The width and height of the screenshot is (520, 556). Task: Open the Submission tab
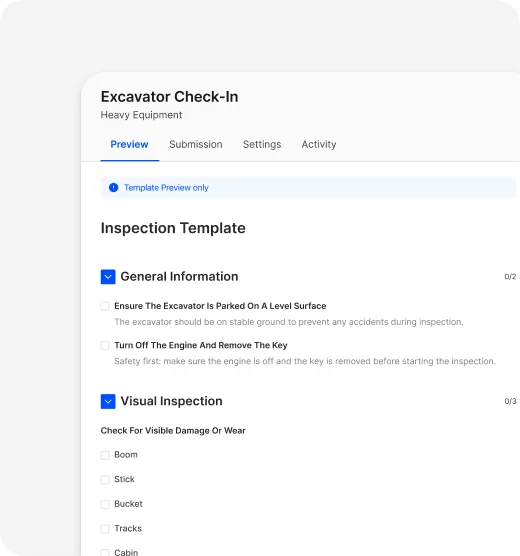click(x=196, y=144)
